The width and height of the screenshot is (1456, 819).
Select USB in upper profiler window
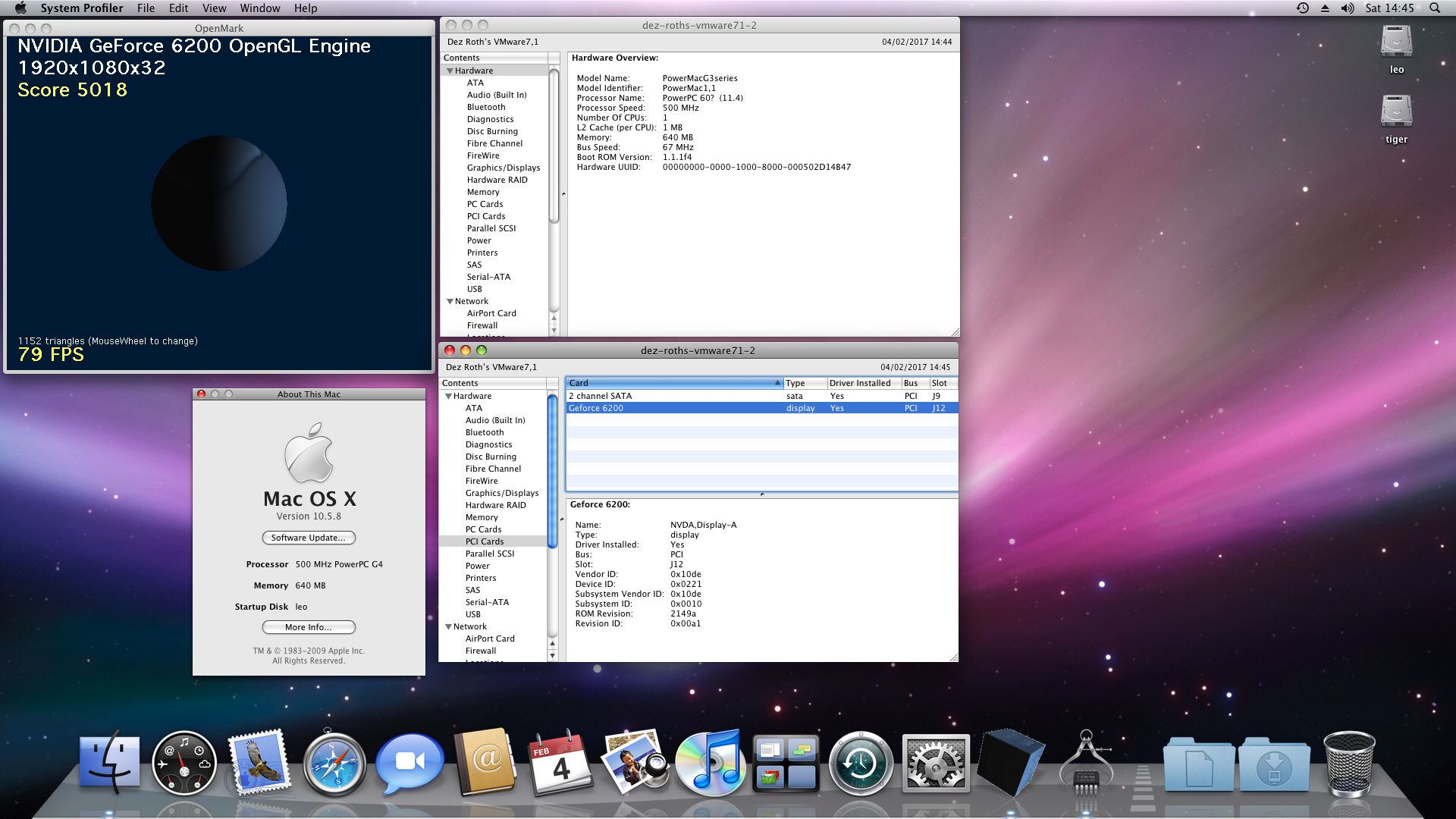click(474, 289)
